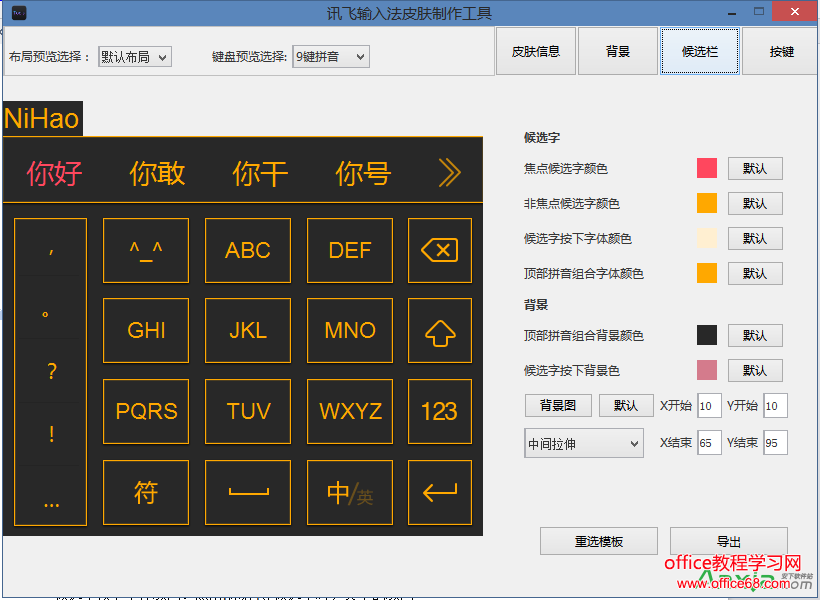Click inside the X开始 input field
820x600 pixels.
709,405
